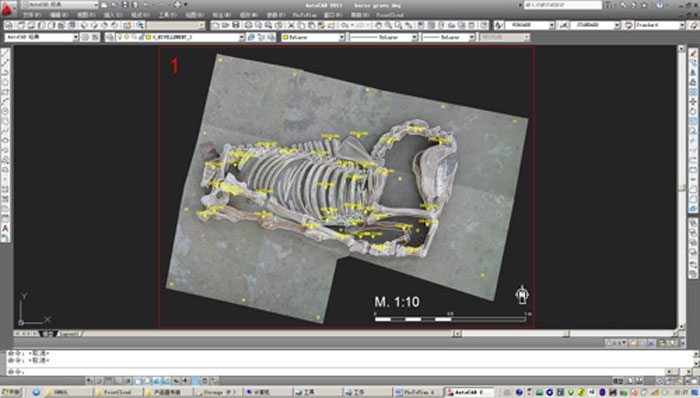Toggle the layer freeze sun icon
The image size is (700, 398).
pyautogui.click(x=127, y=37)
